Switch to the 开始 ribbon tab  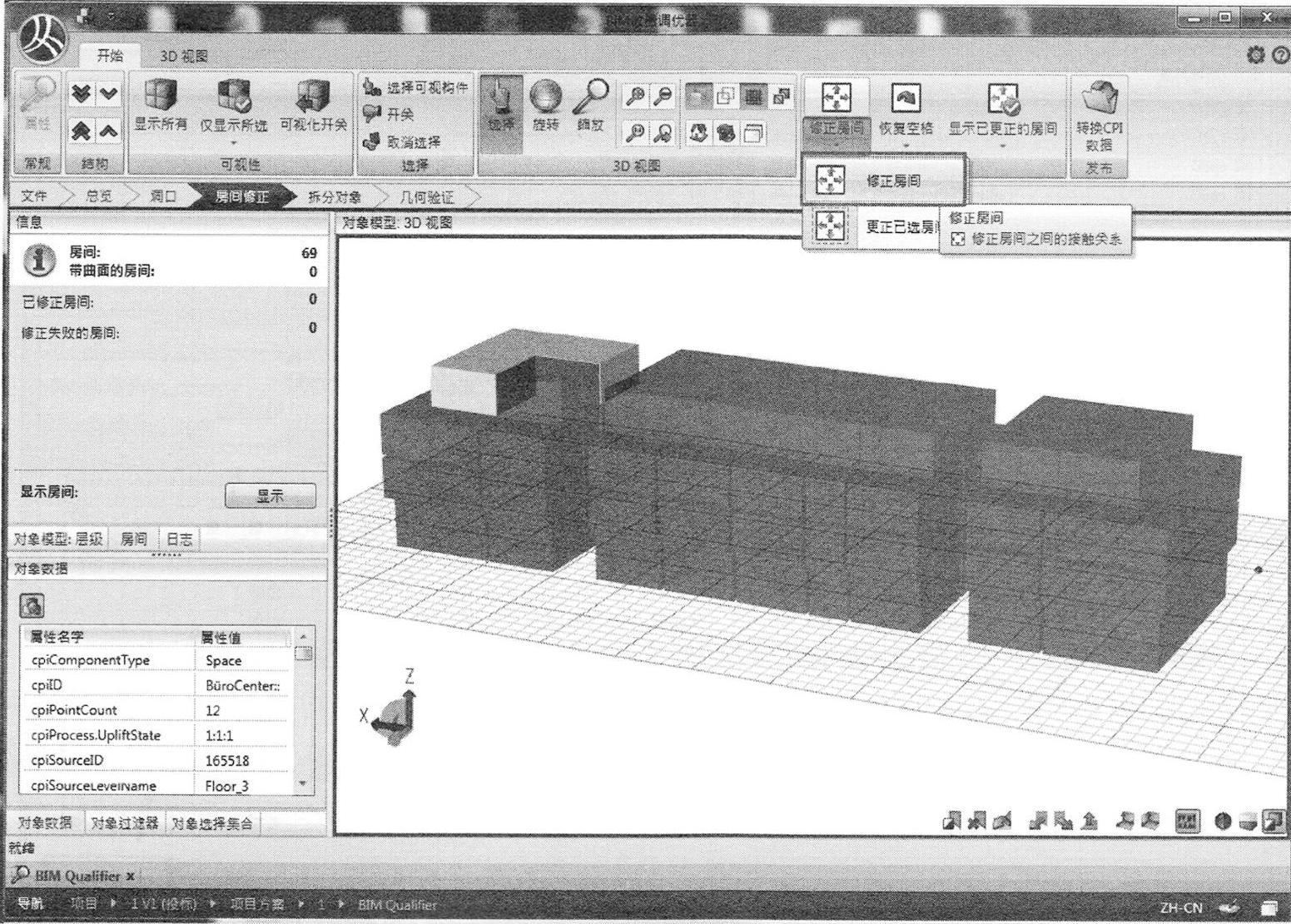pos(110,56)
